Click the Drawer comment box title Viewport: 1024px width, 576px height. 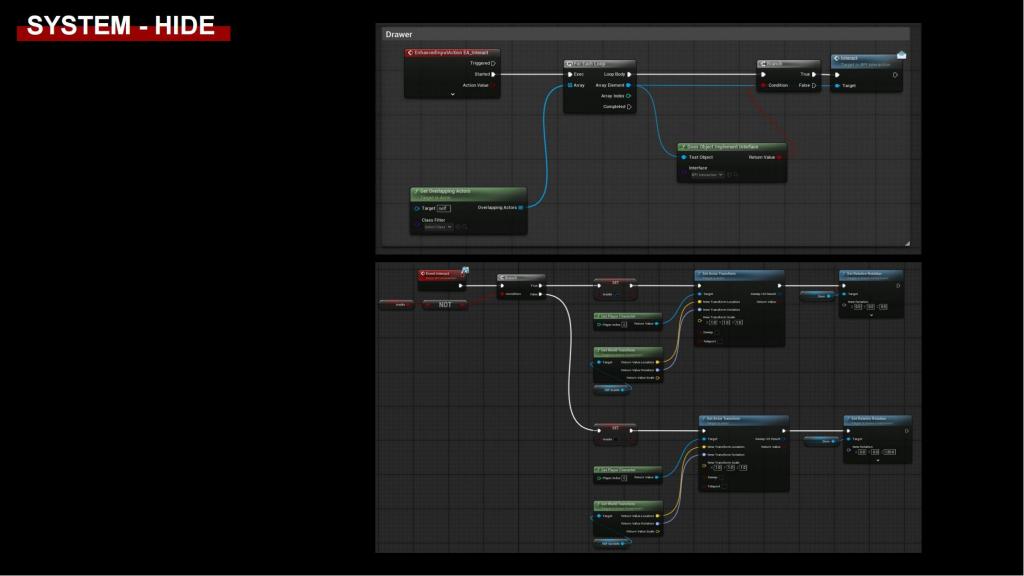[x=399, y=35]
